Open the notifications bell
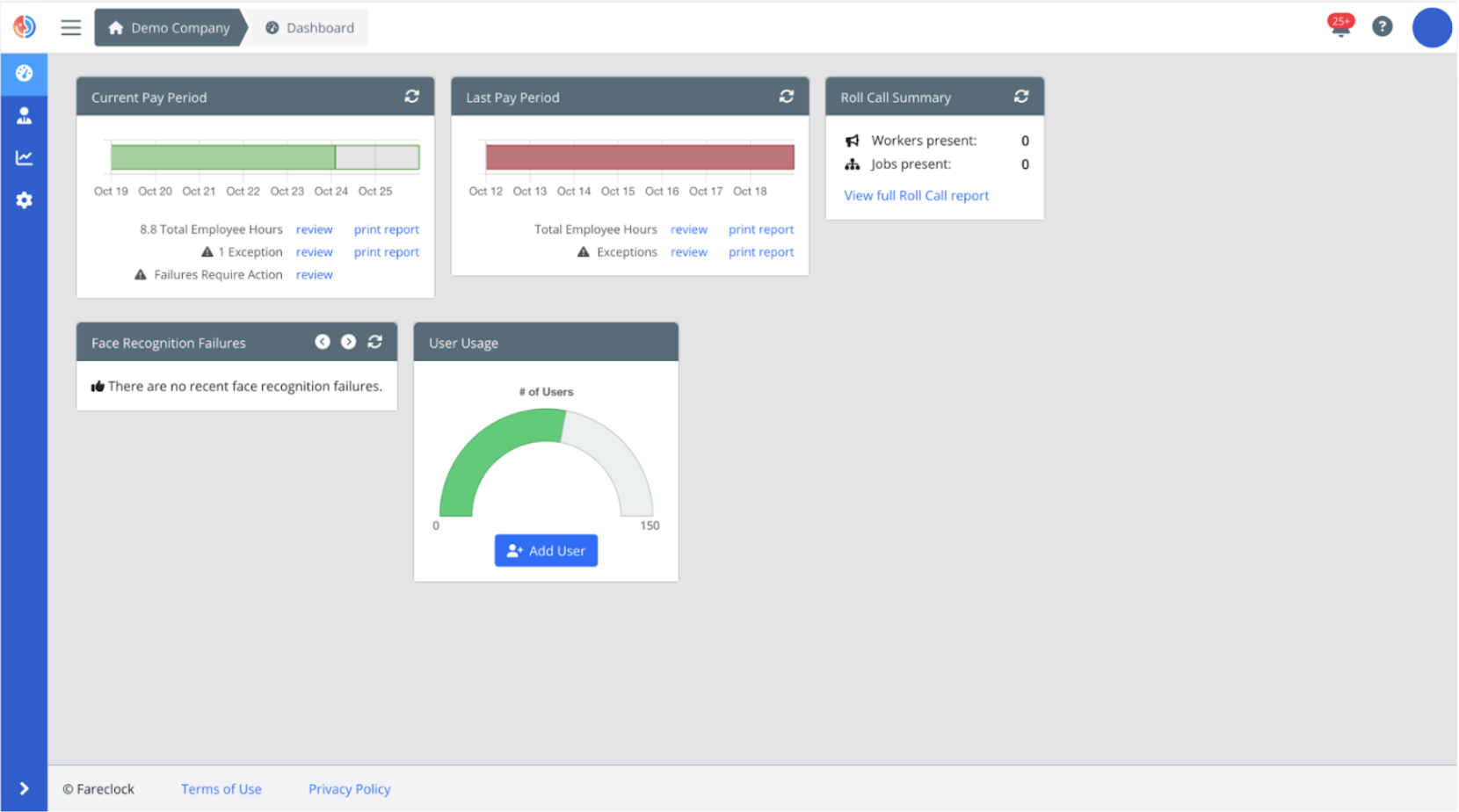Viewport: 1459px width, 812px height. click(x=1338, y=27)
